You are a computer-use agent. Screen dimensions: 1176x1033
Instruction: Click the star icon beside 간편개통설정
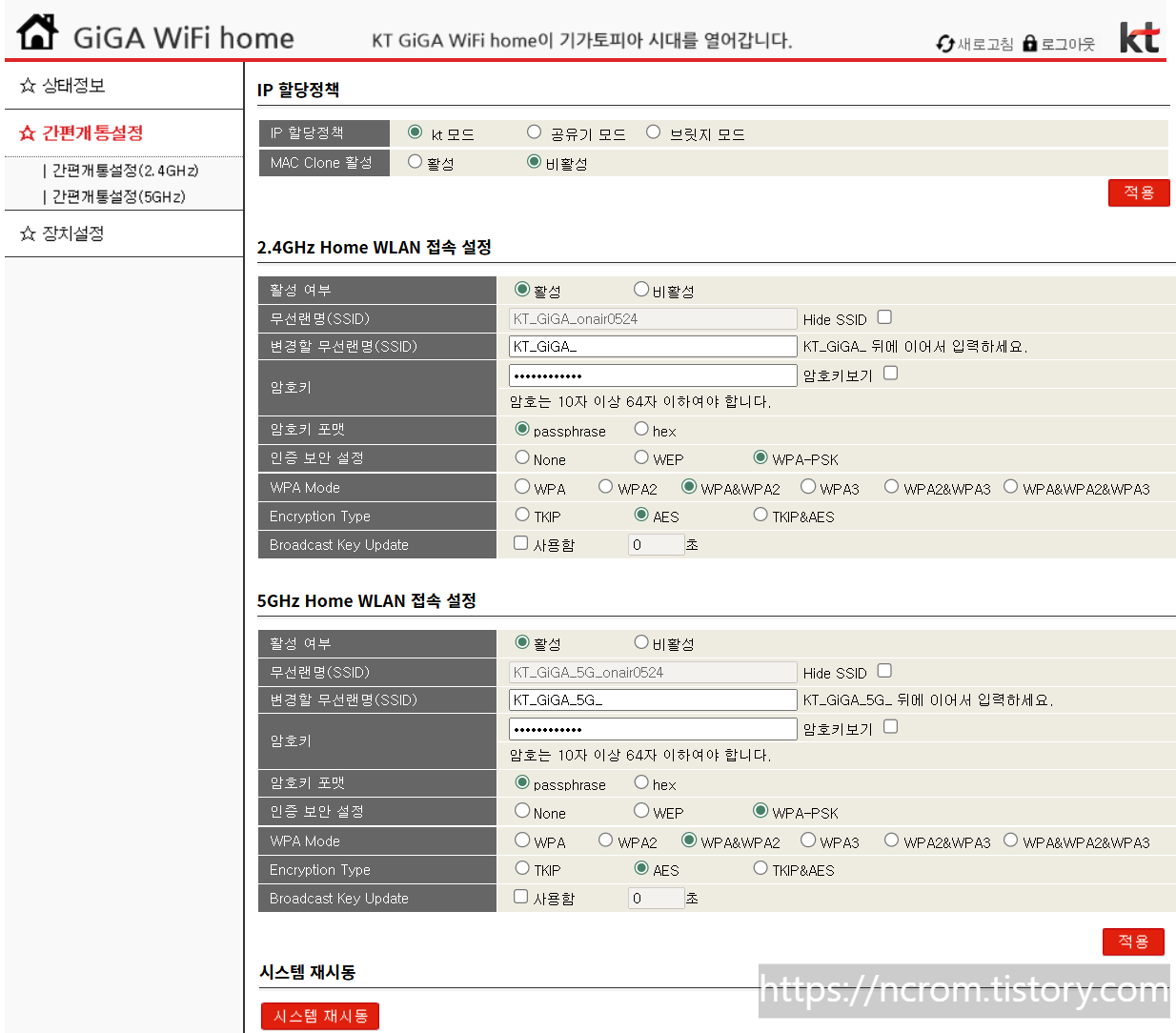[28, 133]
